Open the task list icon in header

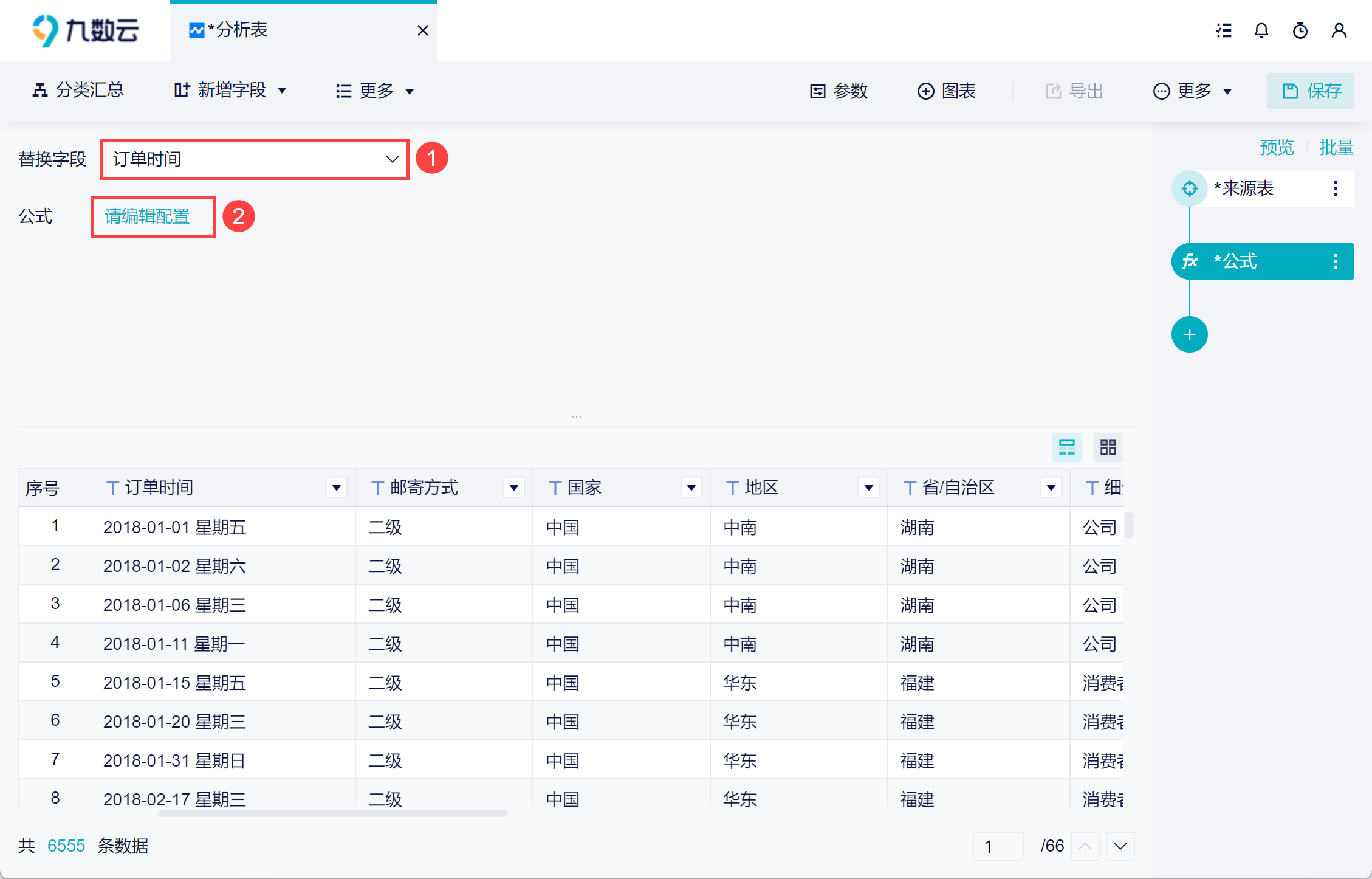1224,30
